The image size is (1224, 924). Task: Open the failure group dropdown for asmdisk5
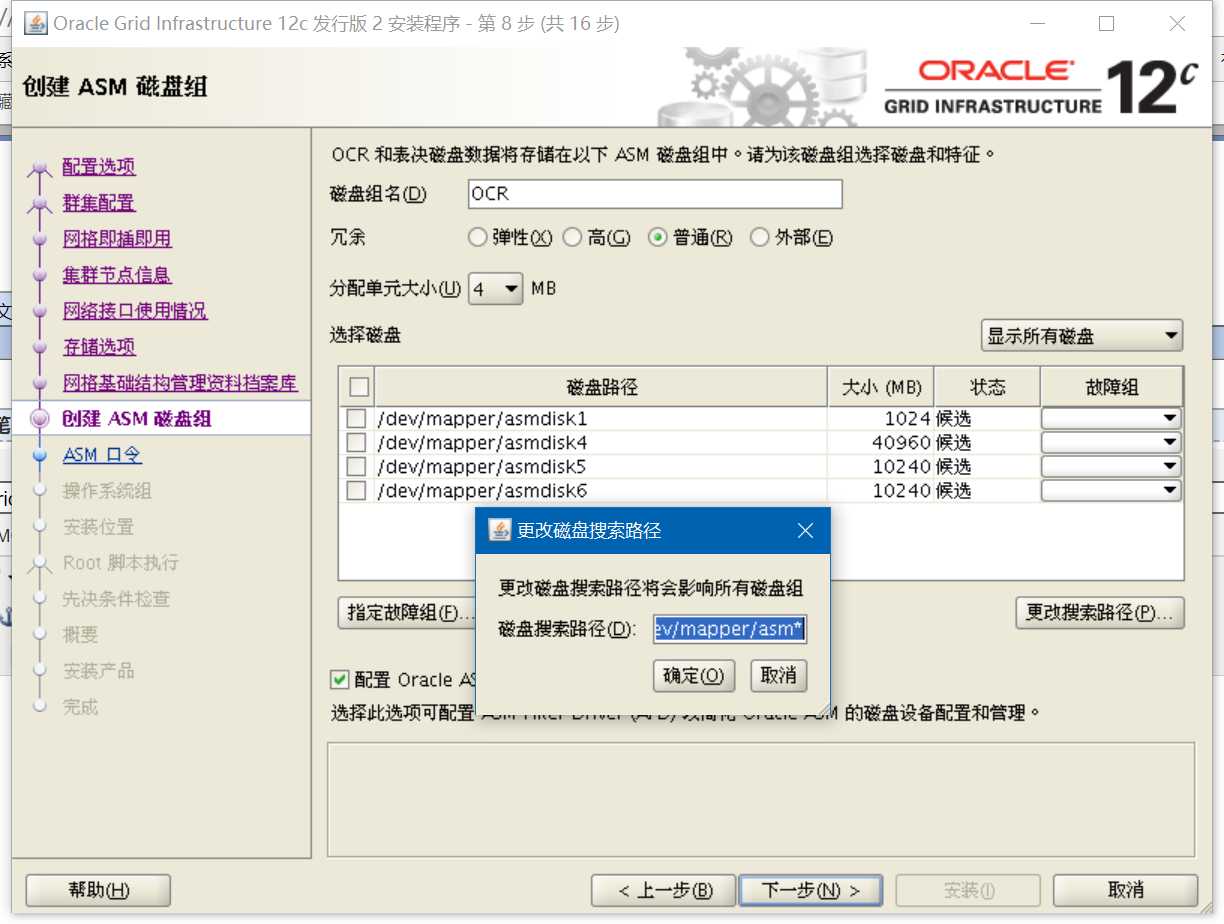pos(1111,466)
